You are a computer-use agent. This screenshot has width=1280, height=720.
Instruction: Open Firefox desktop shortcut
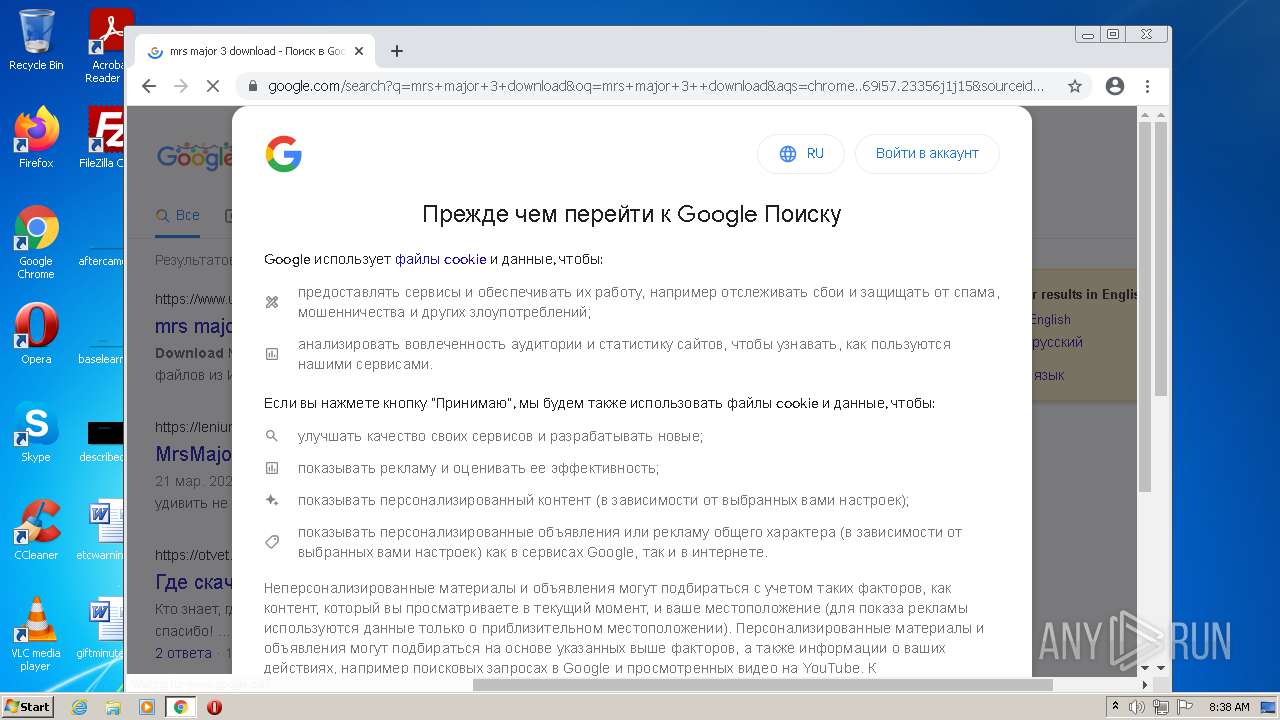36,137
